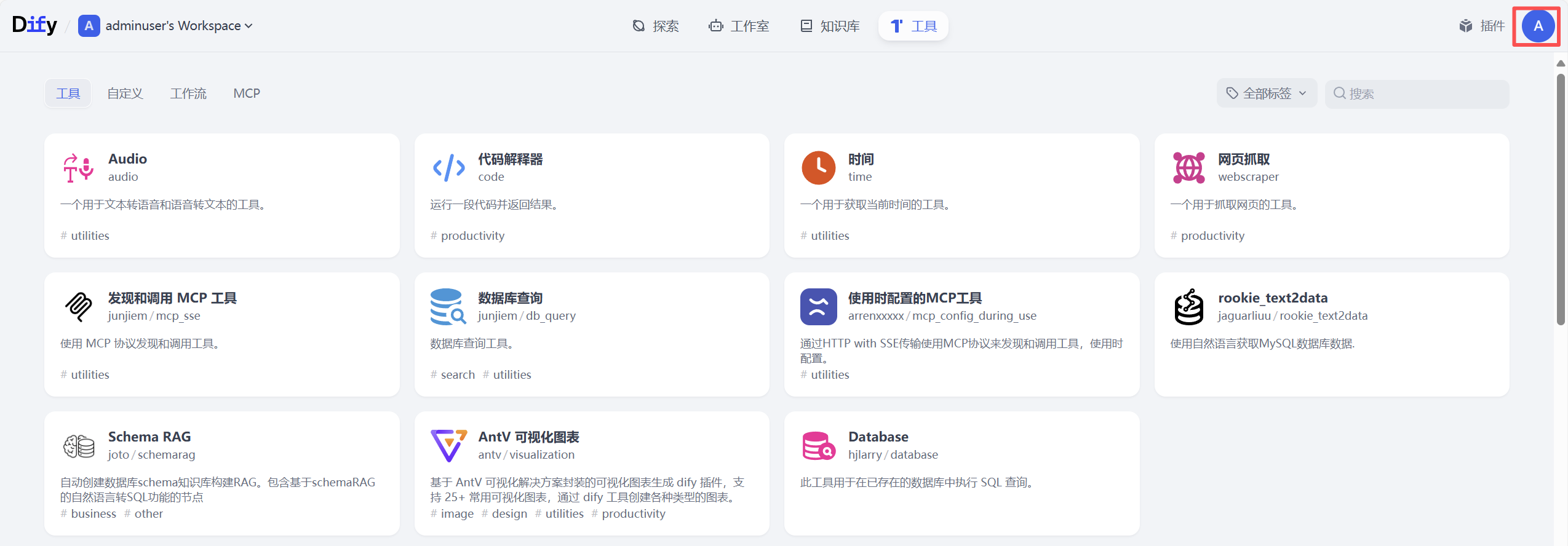Open the Schema RAG brain icon
Viewport: 1568px width, 546px height.
click(x=79, y=446)
